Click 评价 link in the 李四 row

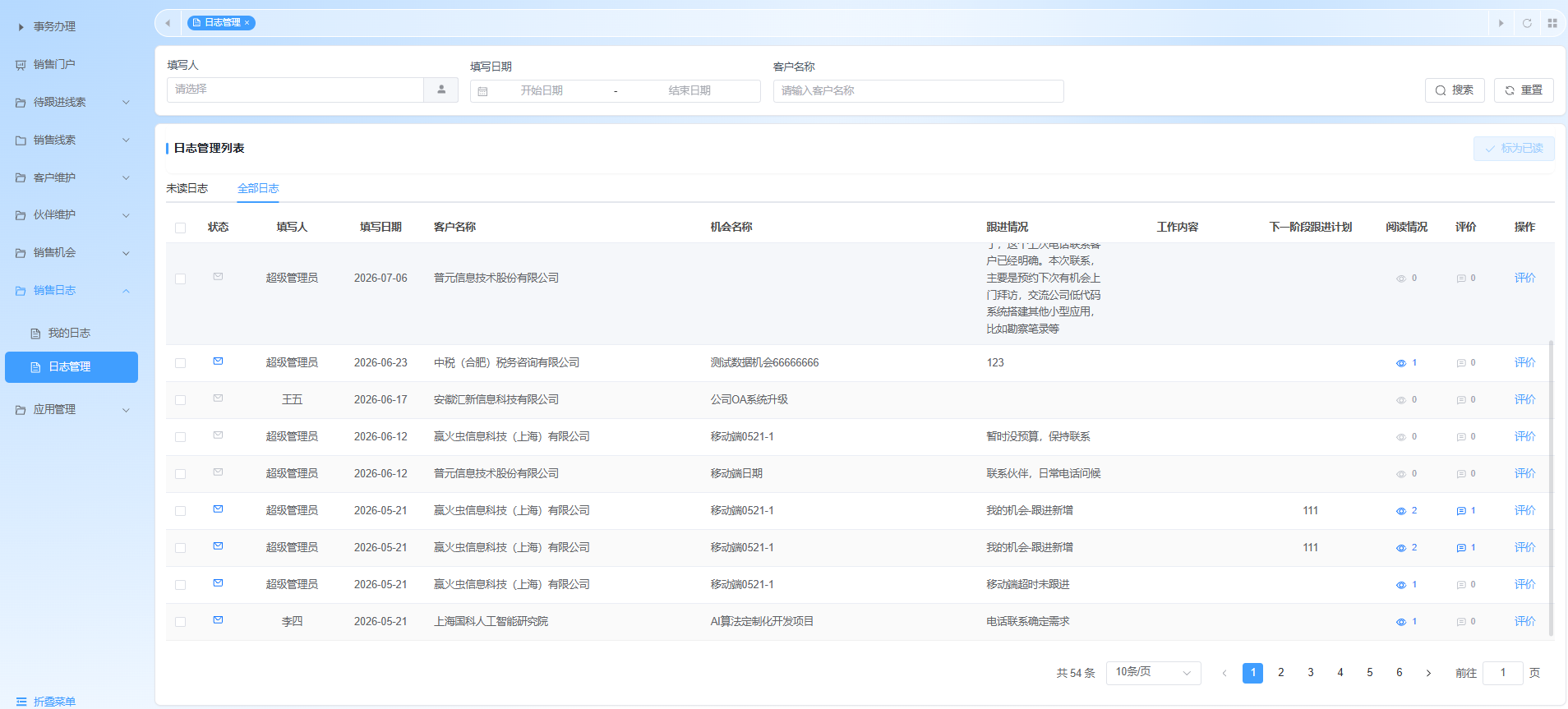pos(1524,622)
